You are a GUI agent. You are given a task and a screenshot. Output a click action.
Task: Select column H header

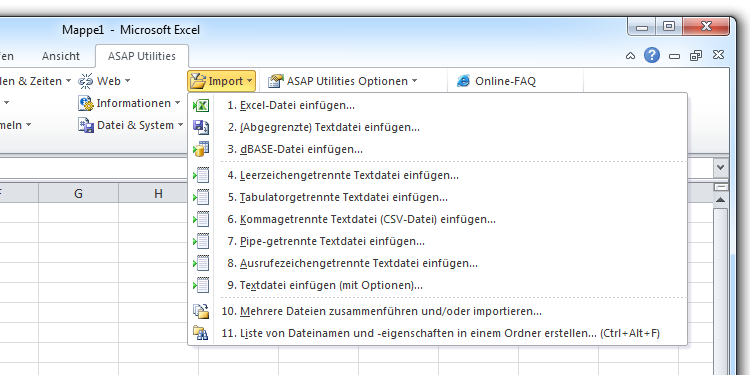[158, 193]
